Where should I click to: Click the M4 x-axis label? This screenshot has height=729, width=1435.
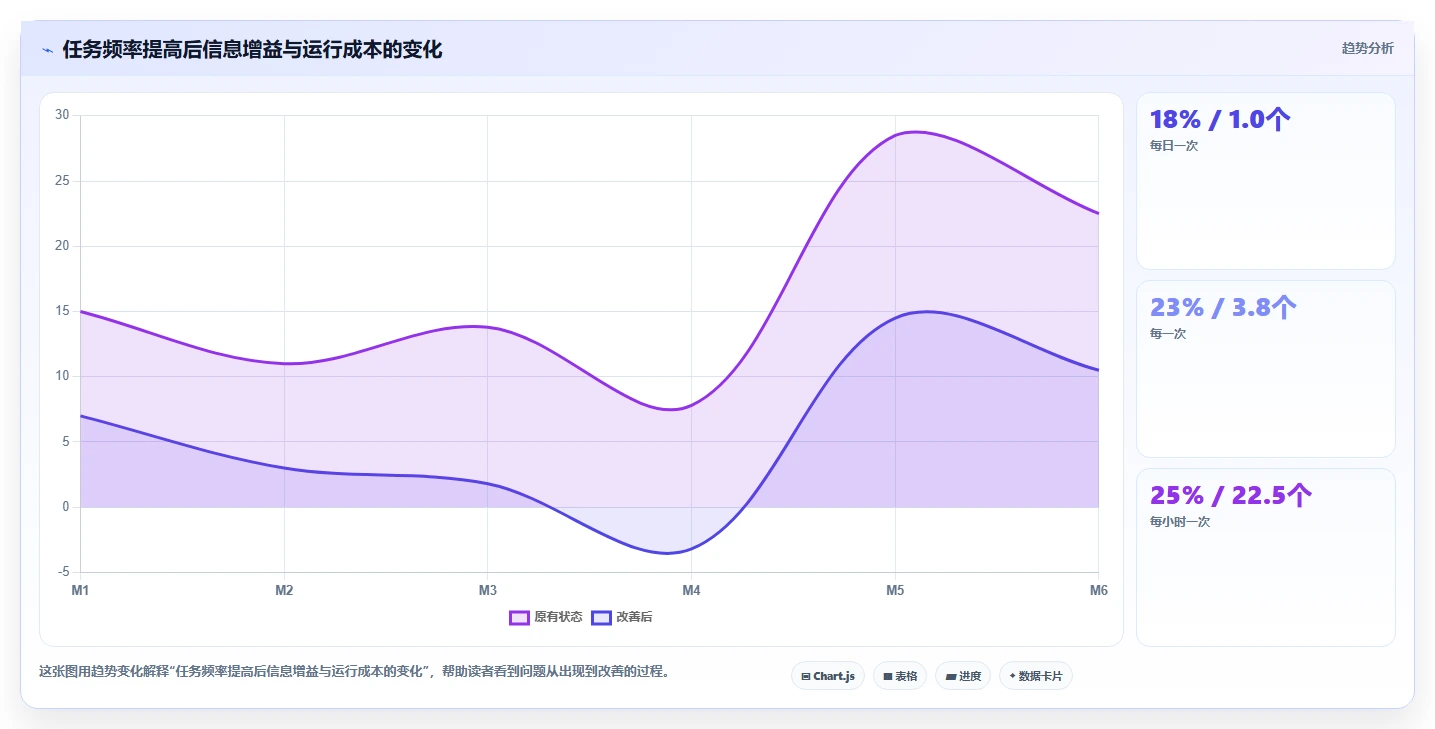click(691, 591)
